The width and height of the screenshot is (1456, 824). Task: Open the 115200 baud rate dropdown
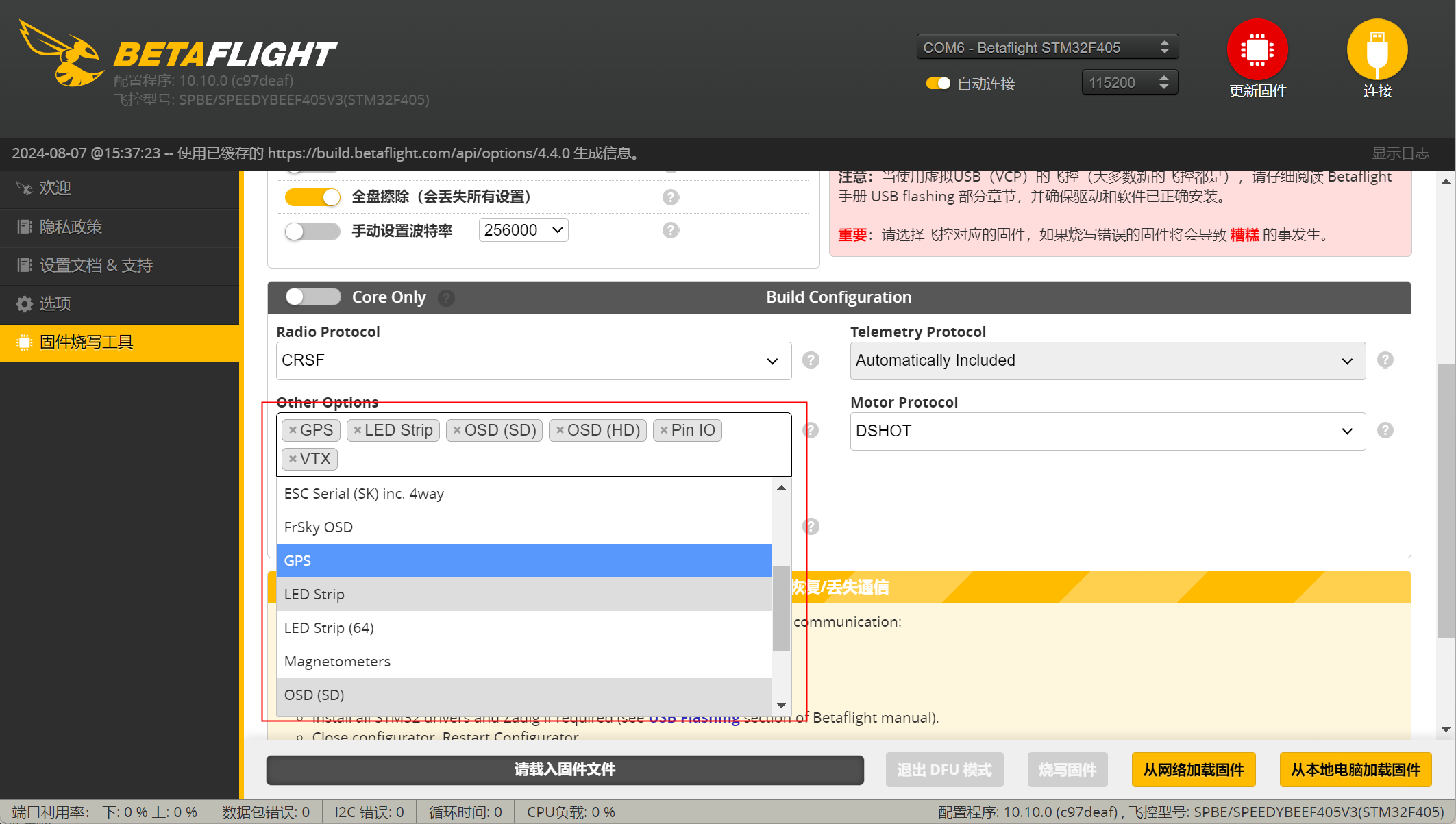(x=1129, y=83)
